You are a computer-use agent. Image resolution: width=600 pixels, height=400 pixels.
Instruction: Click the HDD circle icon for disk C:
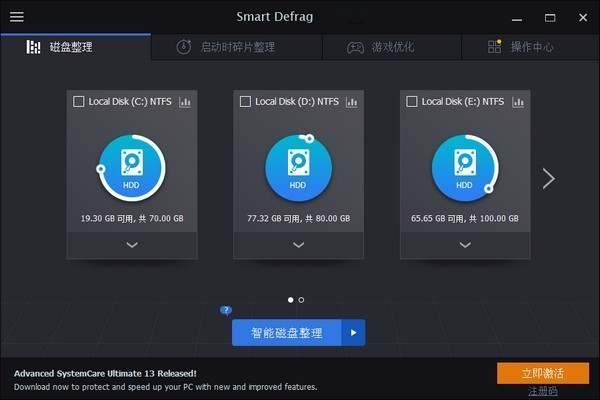pyautogui.click(x=132, y=168)
